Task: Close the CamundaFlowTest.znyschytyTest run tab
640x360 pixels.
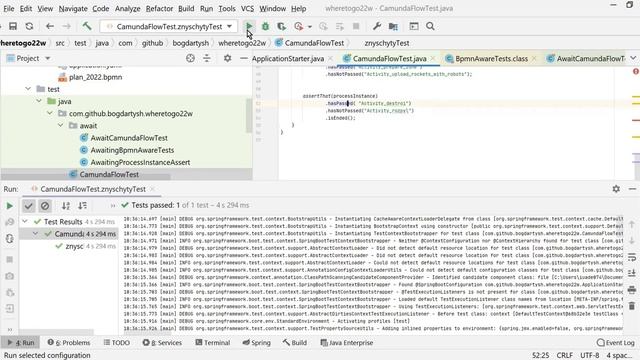Action: click(152, 189)
